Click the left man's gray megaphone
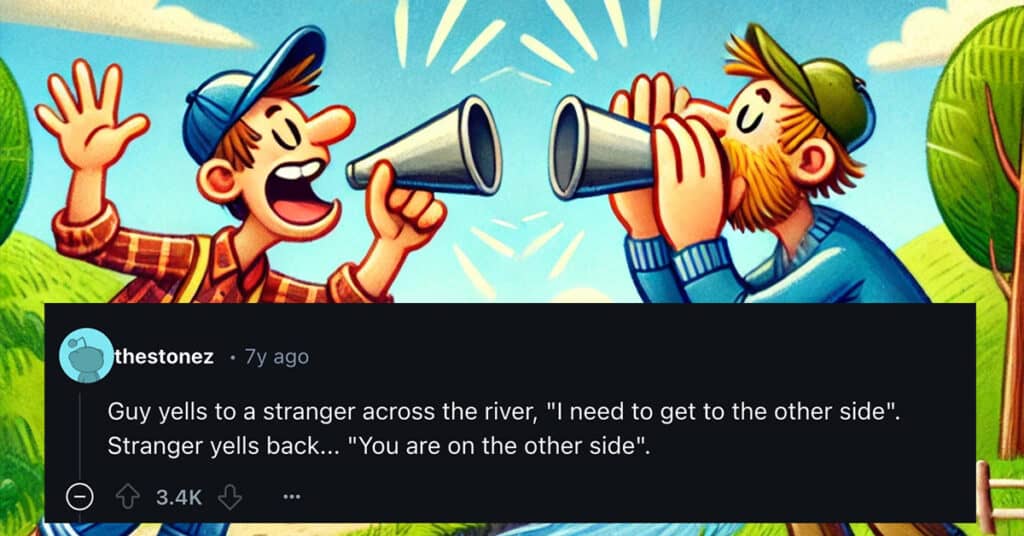This screenshot has width=1024, height=536. pyautogui.click(x=424, y=147)
